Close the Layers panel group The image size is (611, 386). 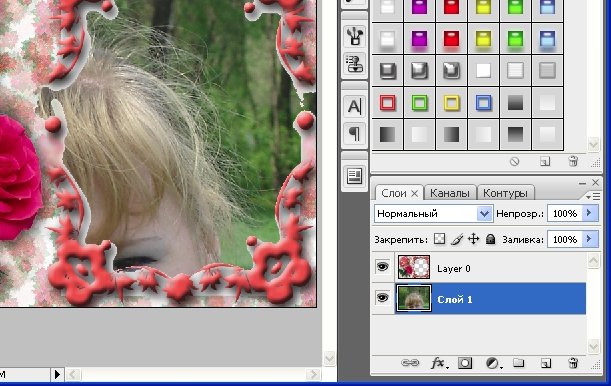click(595, 182)
